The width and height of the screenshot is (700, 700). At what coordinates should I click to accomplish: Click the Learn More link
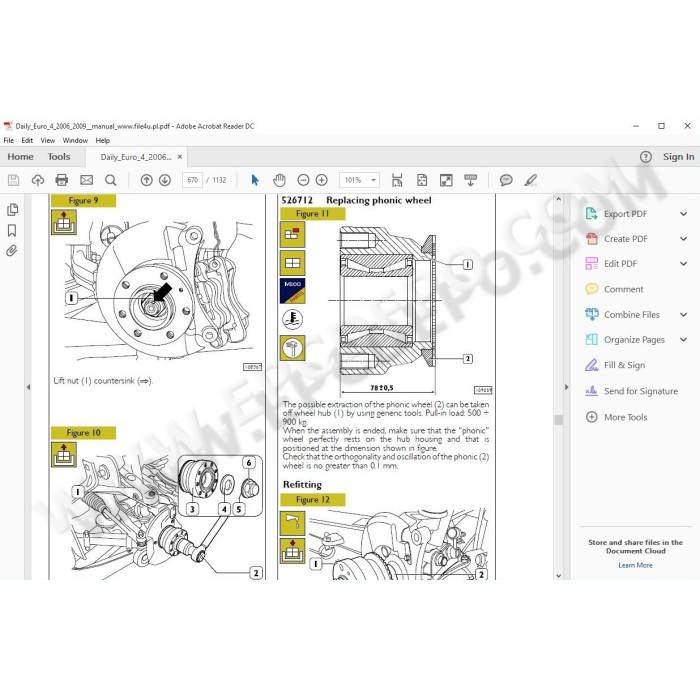[635, 565]
